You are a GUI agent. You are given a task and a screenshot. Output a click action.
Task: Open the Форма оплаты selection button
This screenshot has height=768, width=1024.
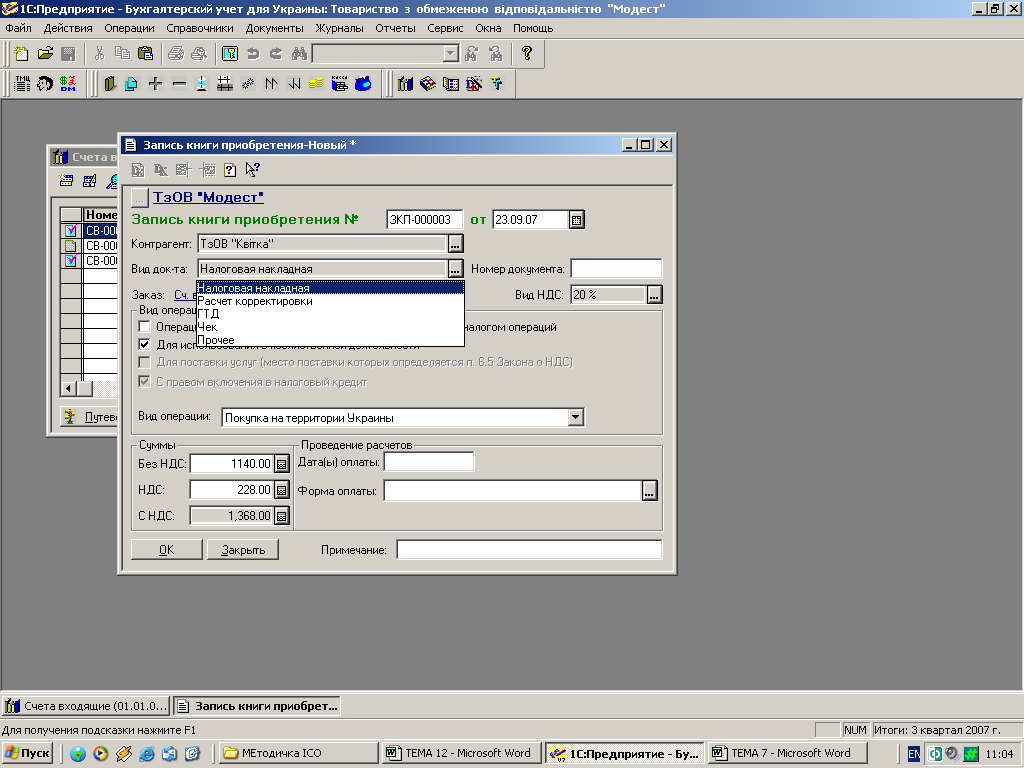point(649,490)
